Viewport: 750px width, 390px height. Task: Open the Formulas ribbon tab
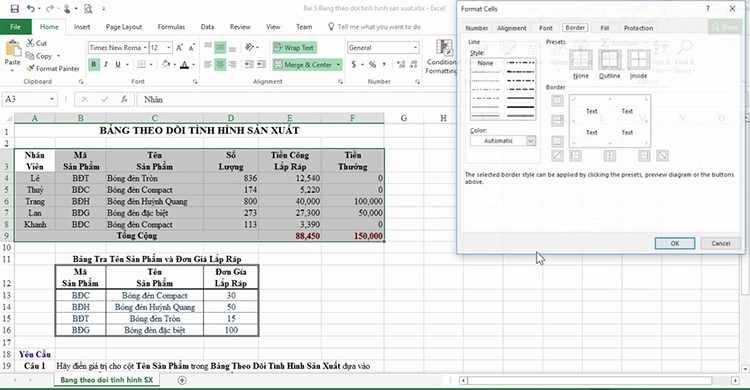[171, 27]
